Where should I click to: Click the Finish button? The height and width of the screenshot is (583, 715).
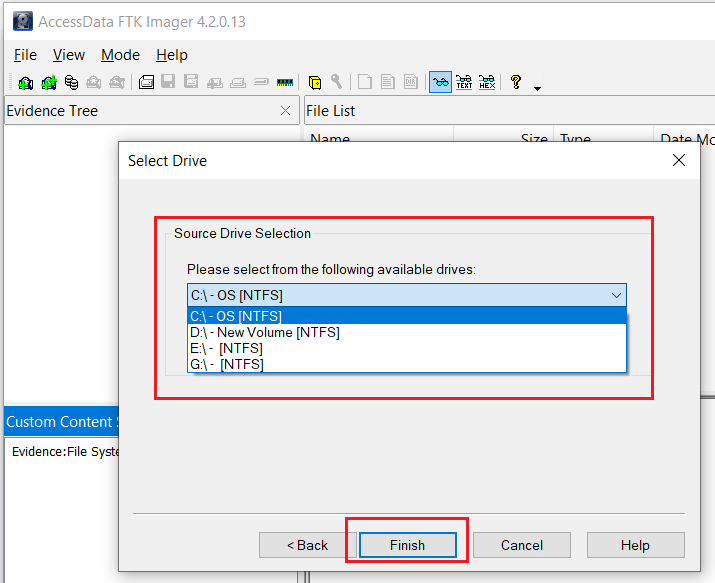click(x=408, y=545)
